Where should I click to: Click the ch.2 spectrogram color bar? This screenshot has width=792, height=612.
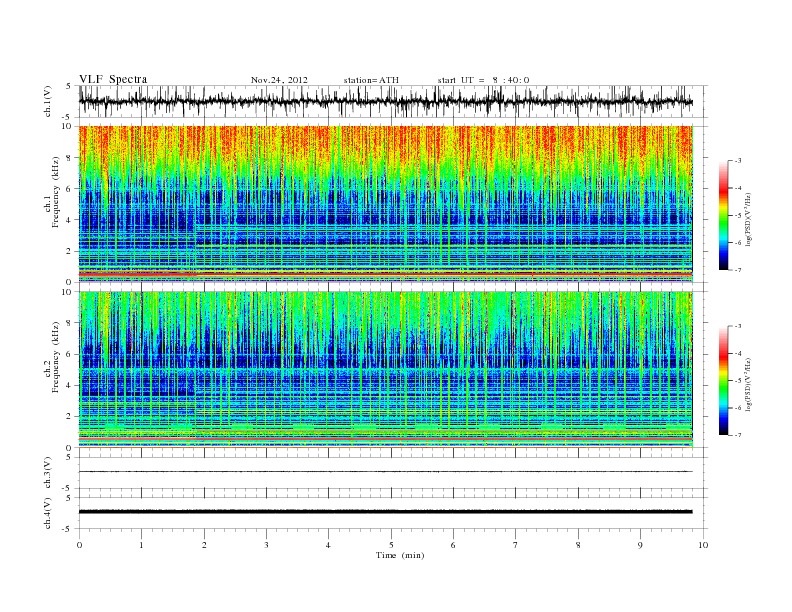point(723,380)
